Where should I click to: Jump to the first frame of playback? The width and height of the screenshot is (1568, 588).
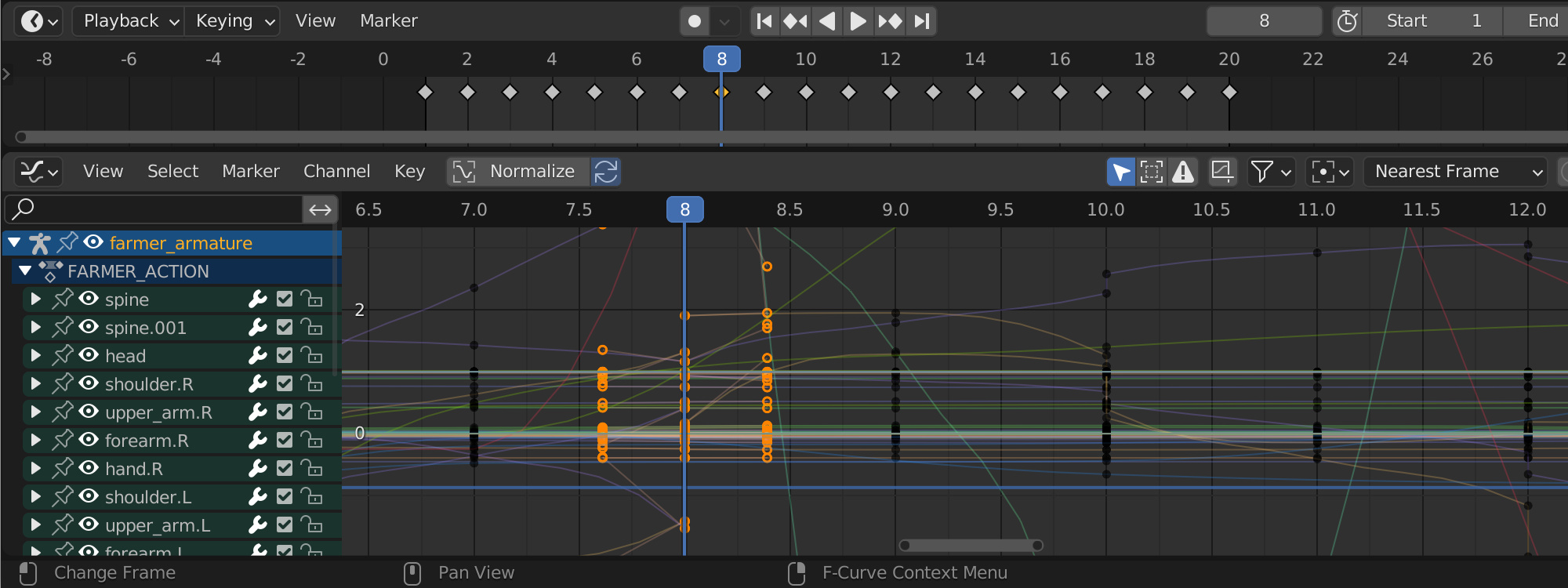coord(764,21)
